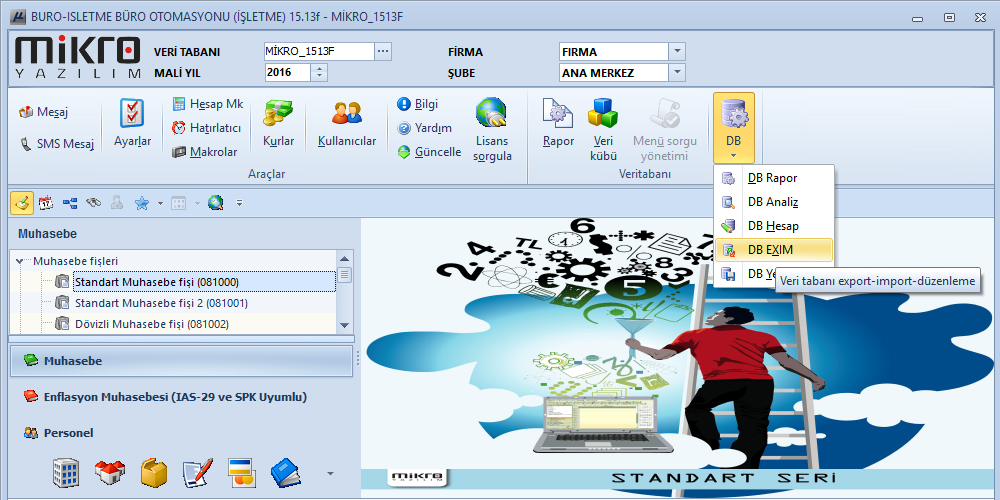Open the Rapor tool
1000x500 pixels.
tap(559, 124)
